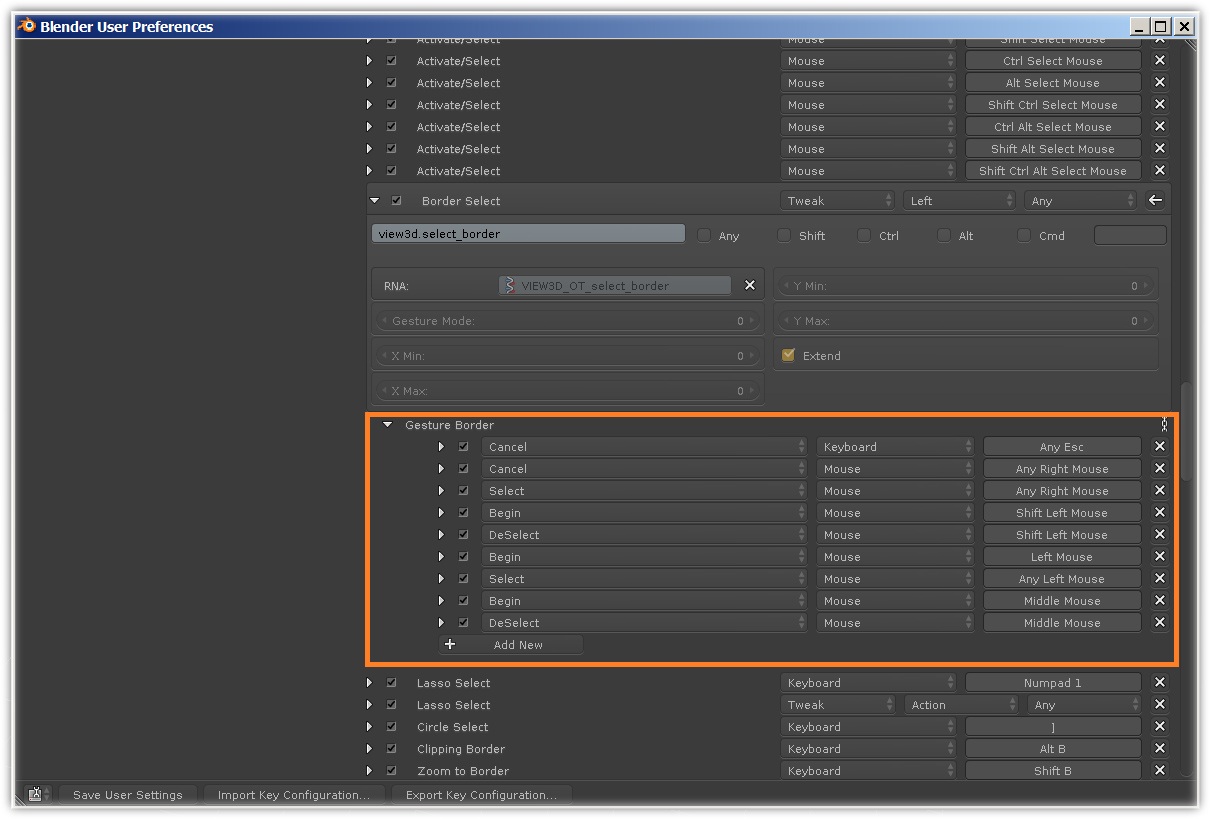Click the Save User Settings button
1210x819 pixels.
[128, 794]
